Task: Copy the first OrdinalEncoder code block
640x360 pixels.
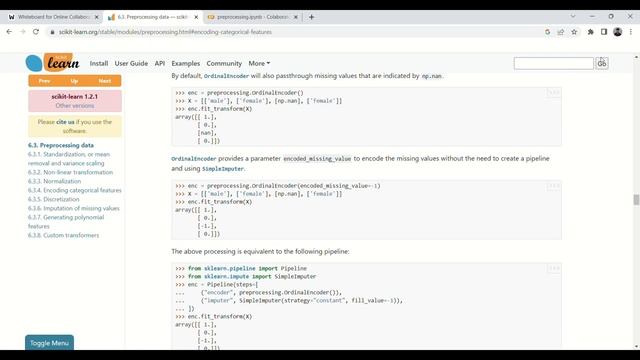Action: tap(553, 93)
